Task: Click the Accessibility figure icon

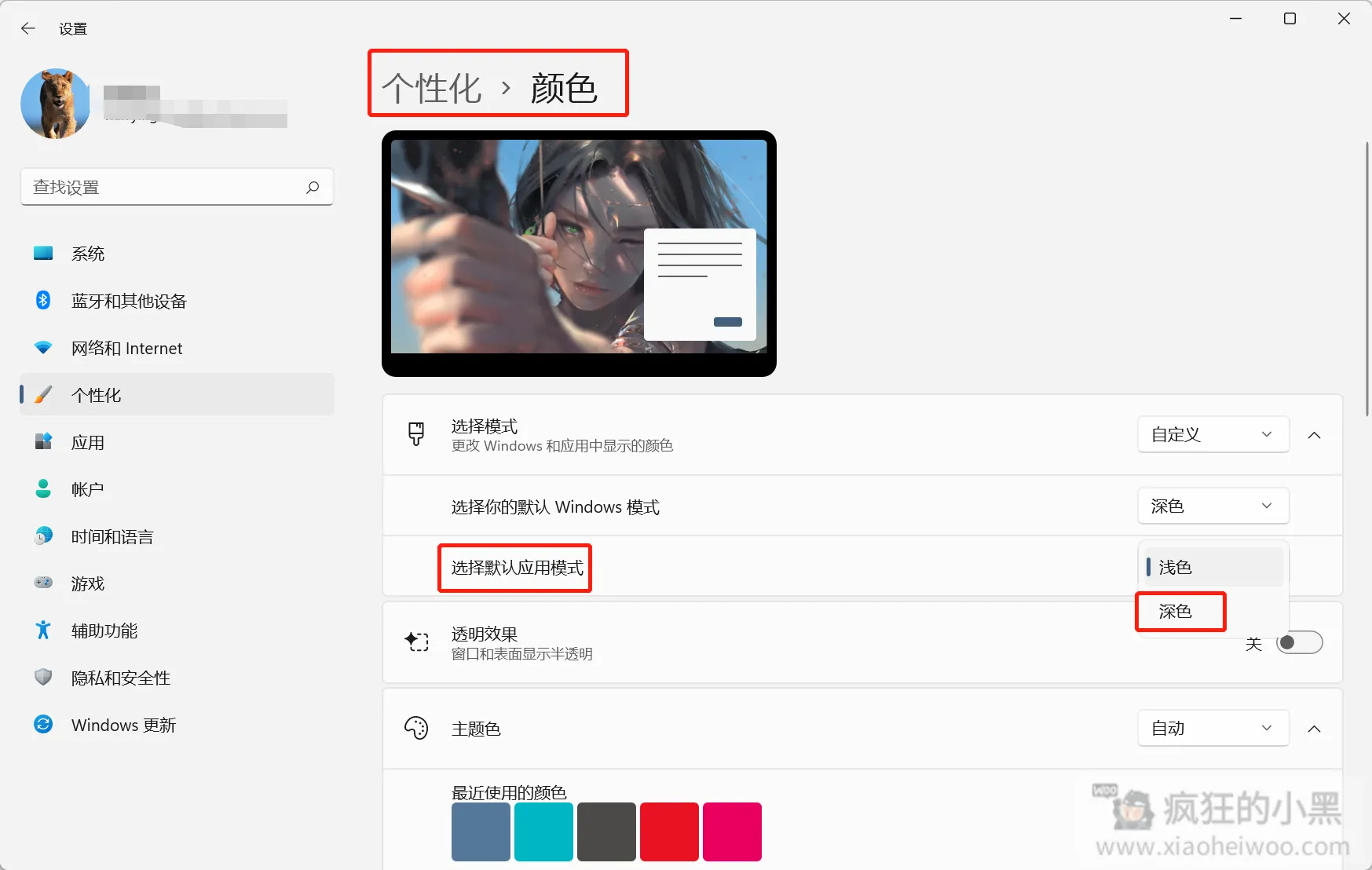Action: [x=43, y=630]
